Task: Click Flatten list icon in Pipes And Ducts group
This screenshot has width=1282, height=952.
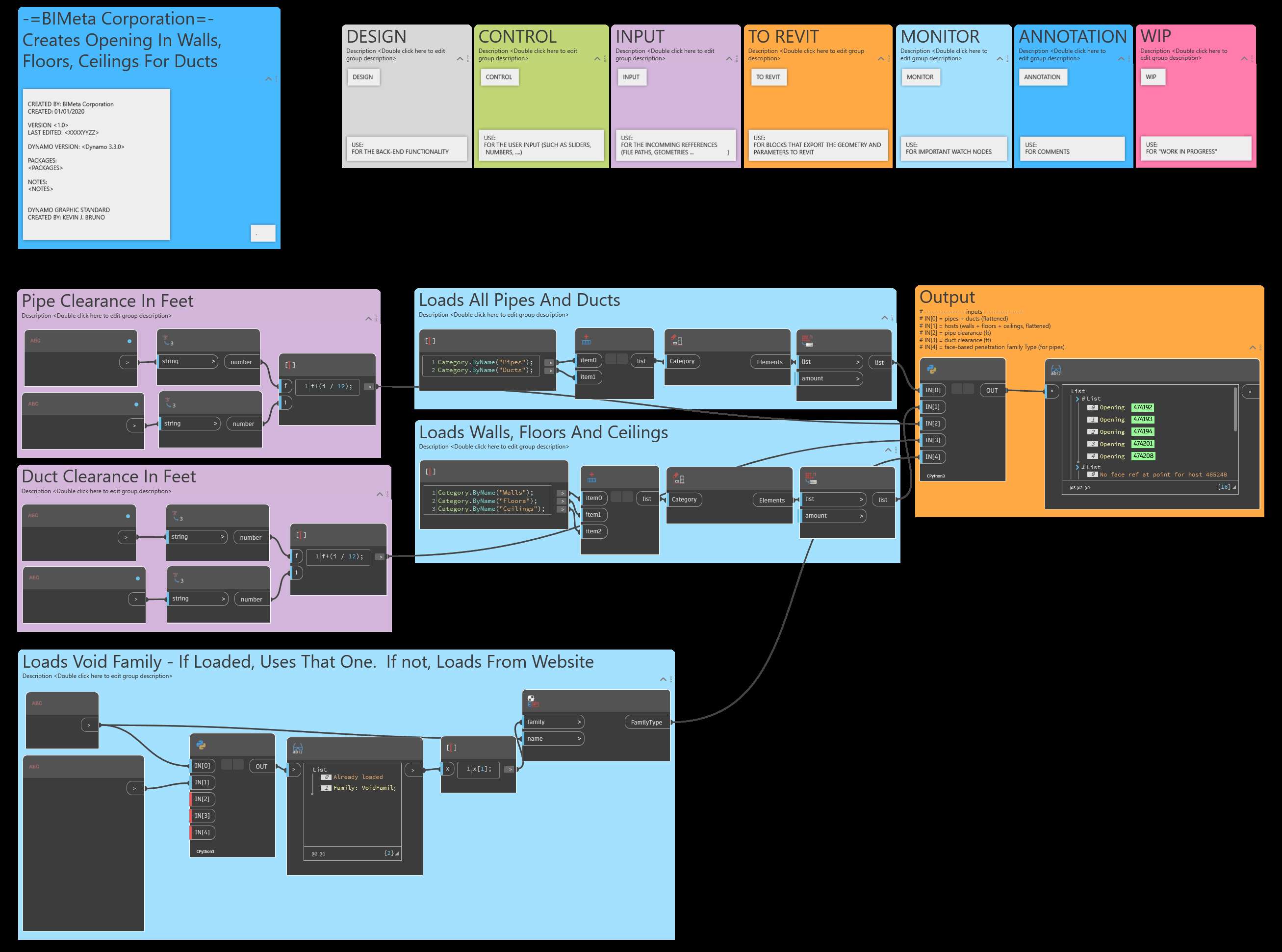Action: [x=808, y=341]
